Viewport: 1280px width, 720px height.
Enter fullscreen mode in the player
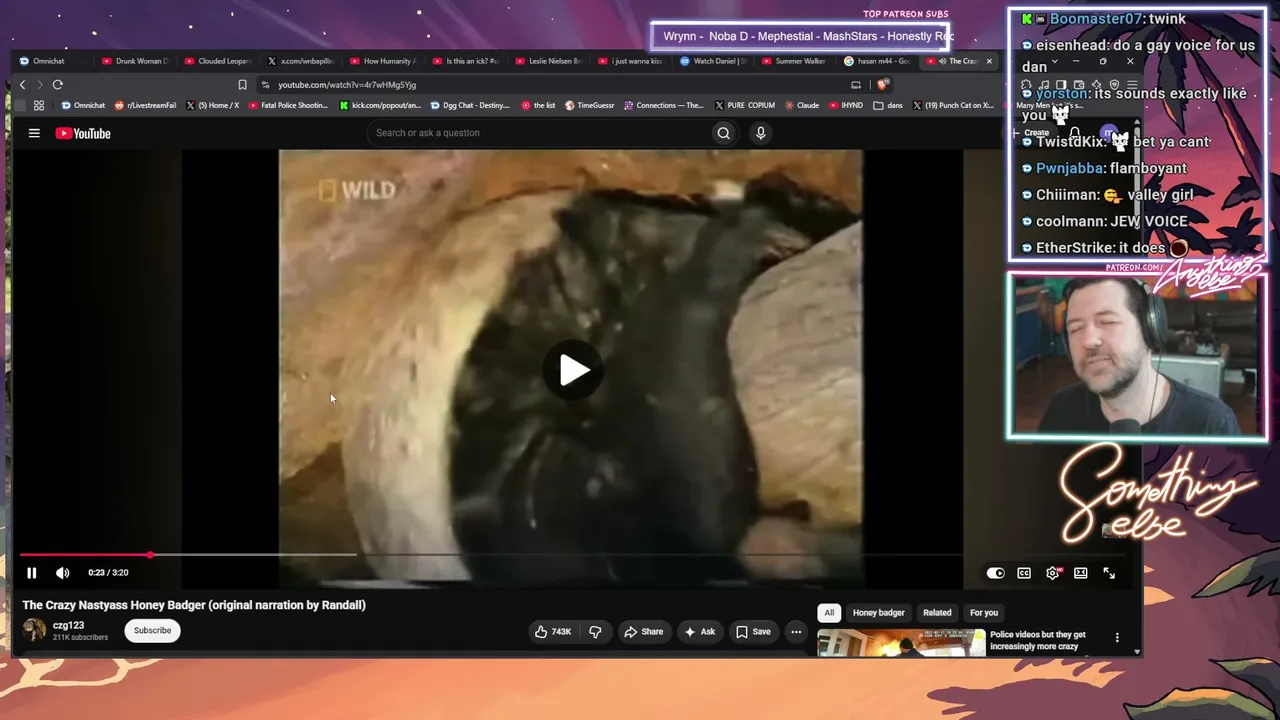(1109, 573)
